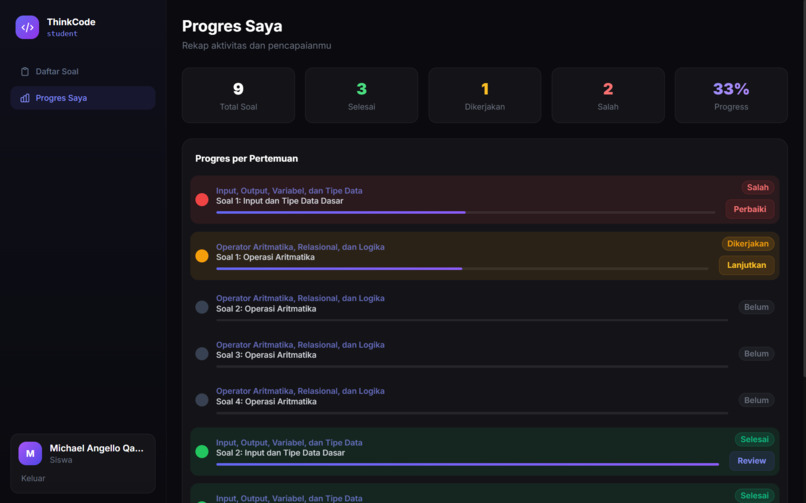Click the 'student' role label under ThinkCode
Viewport: 806px width, 503px height.
[x=62, y=34]
